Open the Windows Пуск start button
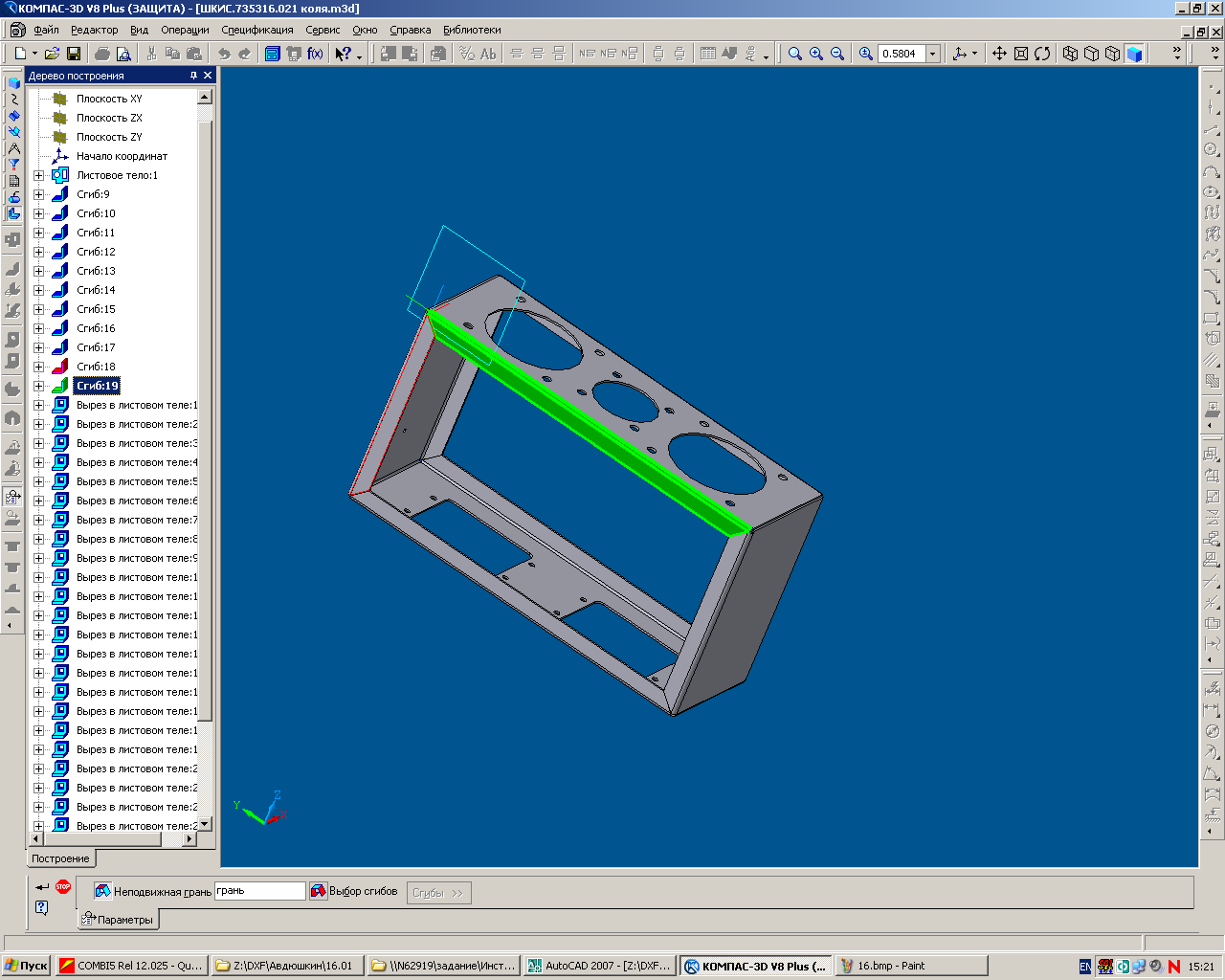This screenshot has height=980, width=1225. tap(27, 966)
